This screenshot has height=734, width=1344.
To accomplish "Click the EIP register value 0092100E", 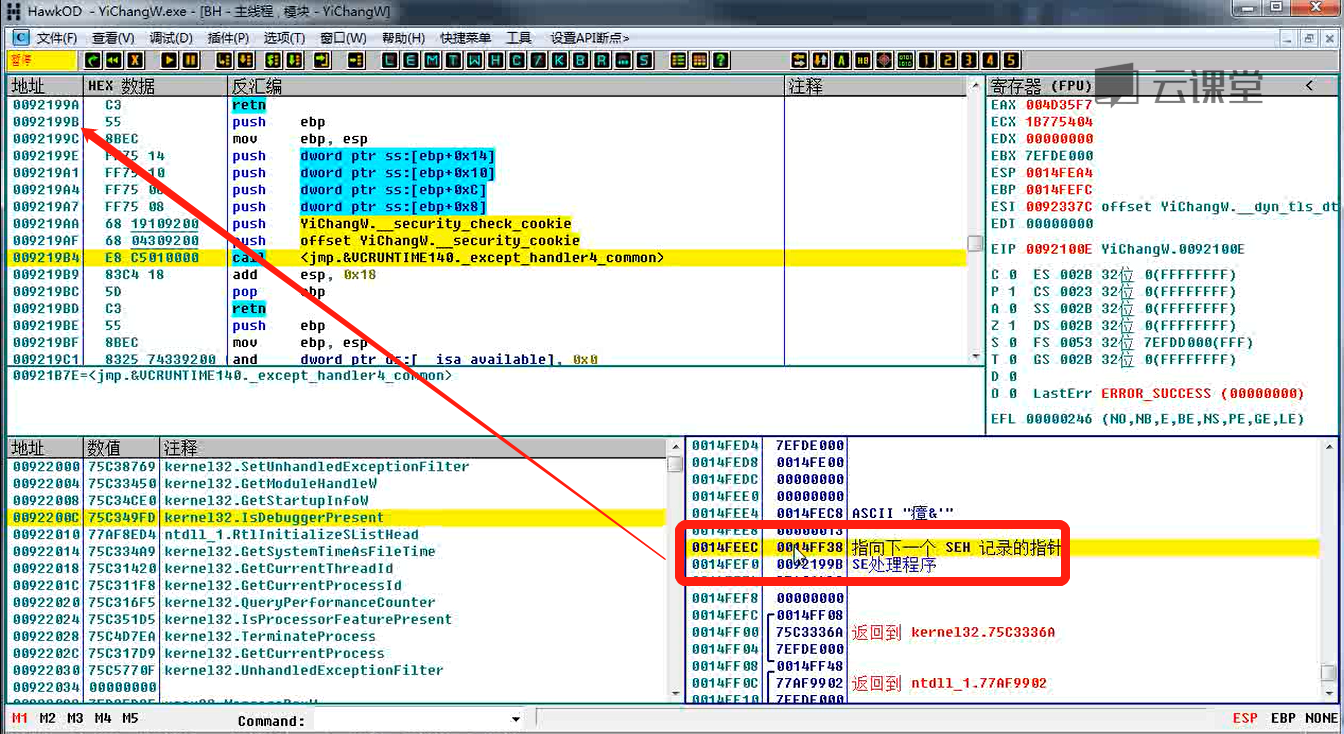I will 1059,249.
